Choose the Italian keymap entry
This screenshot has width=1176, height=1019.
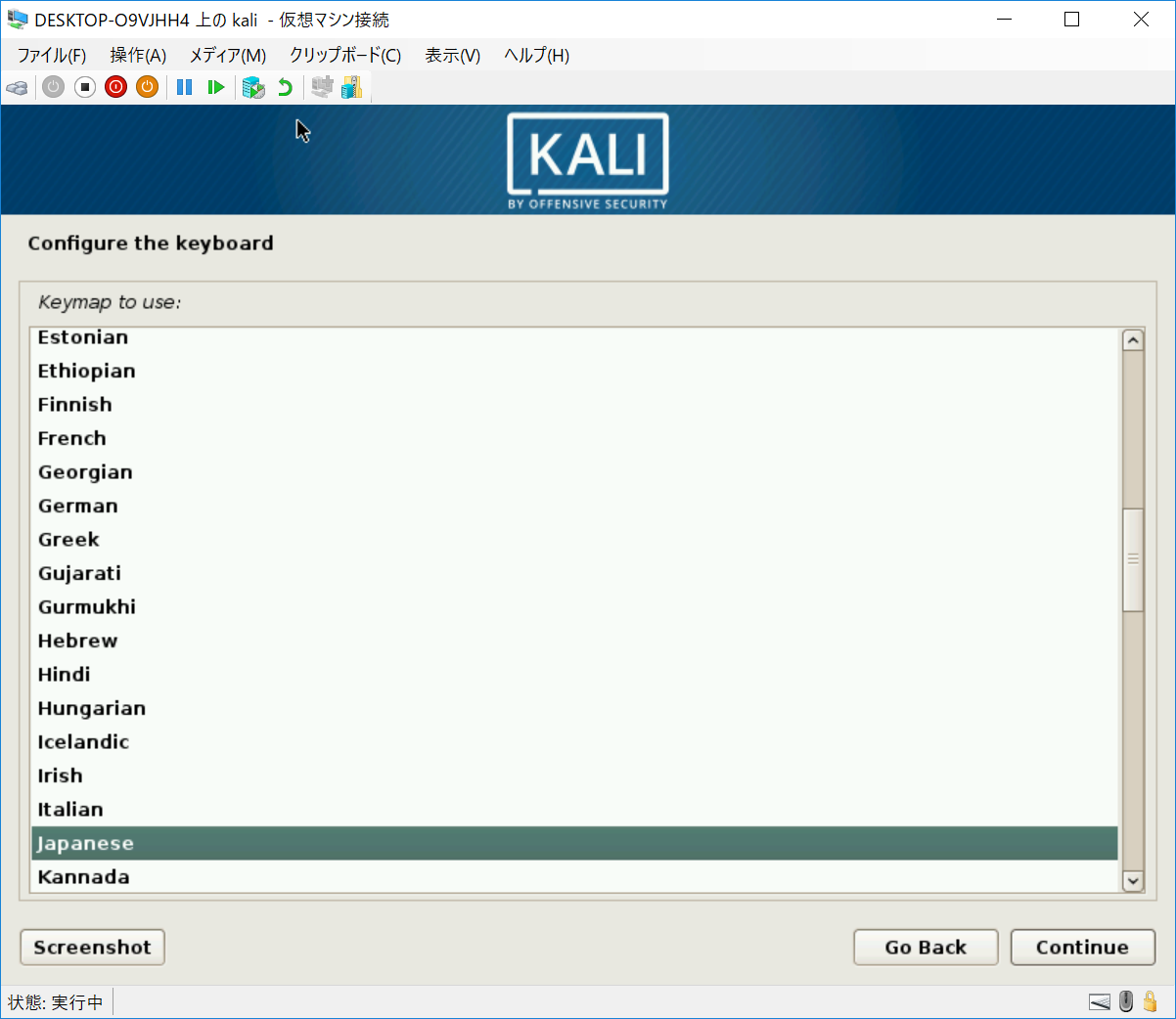70,810
